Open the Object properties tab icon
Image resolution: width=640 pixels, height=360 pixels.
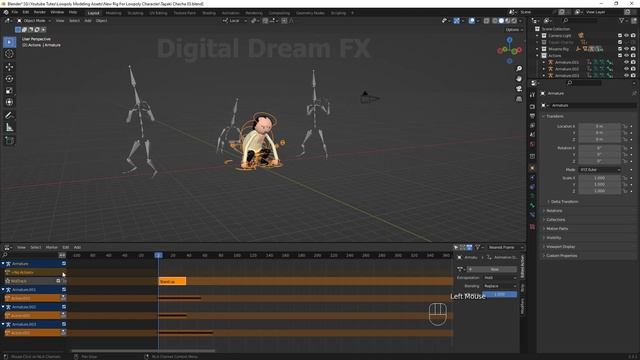[532, 168]
